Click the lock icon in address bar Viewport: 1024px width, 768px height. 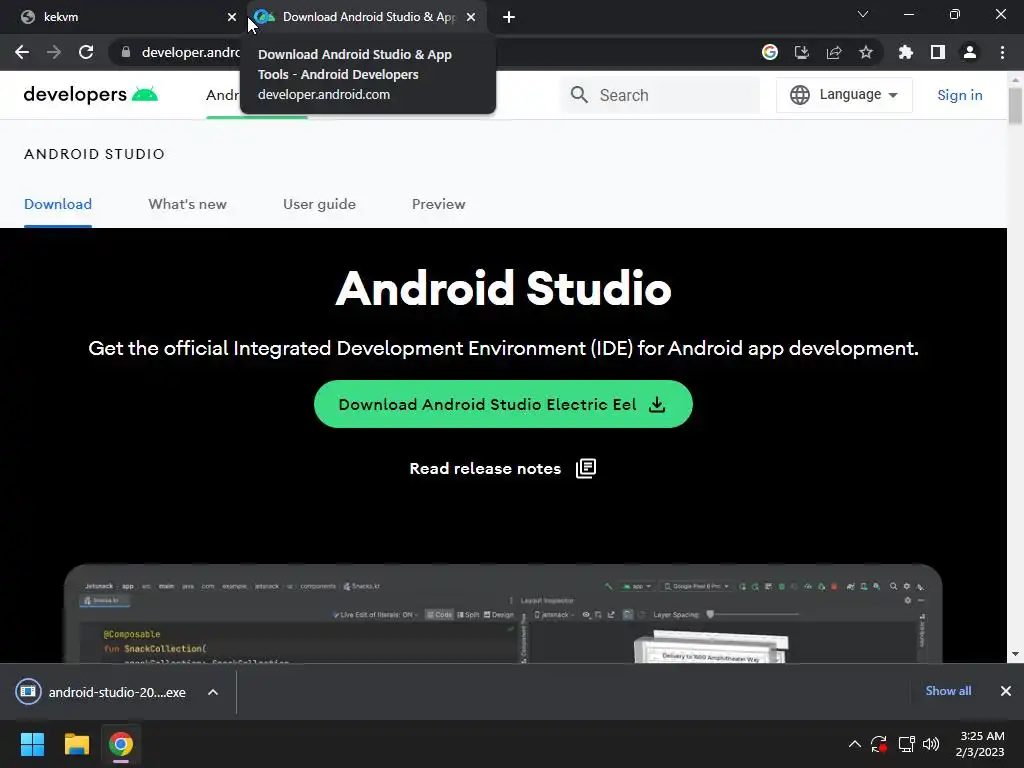(126, 52)
